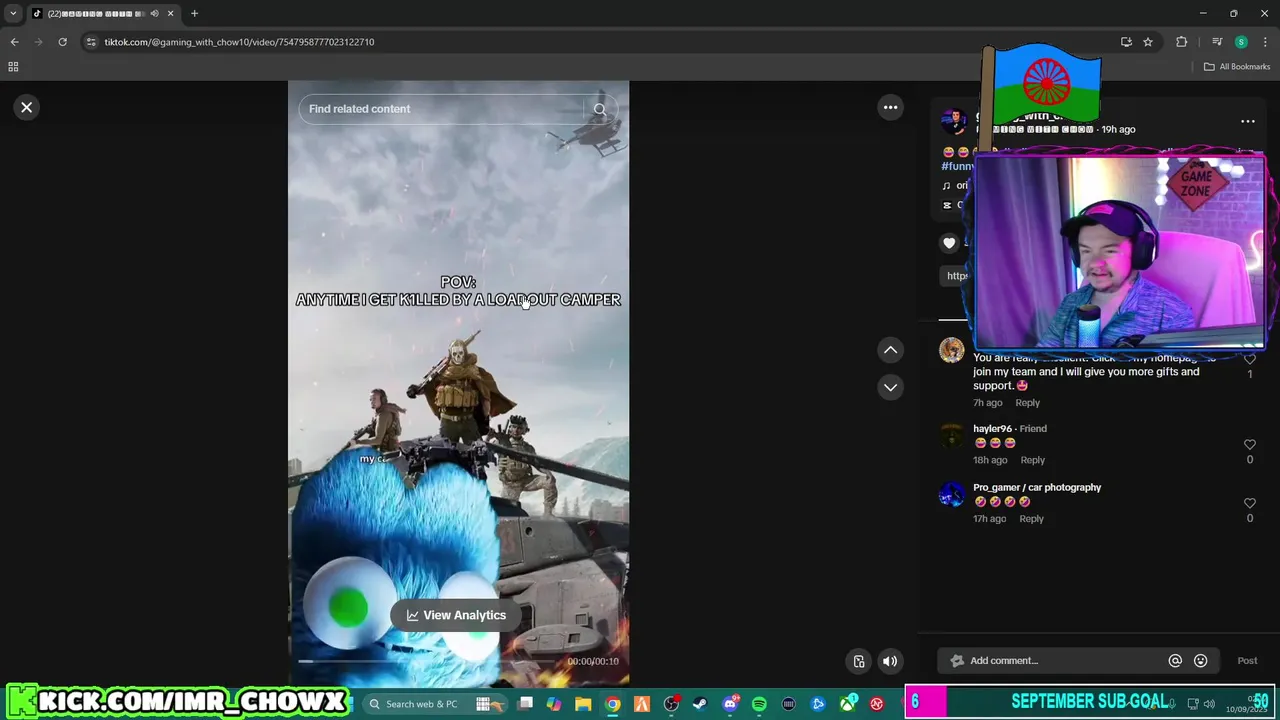
Task: Mute the tab using its speaker icon
Action: point(154,14)
